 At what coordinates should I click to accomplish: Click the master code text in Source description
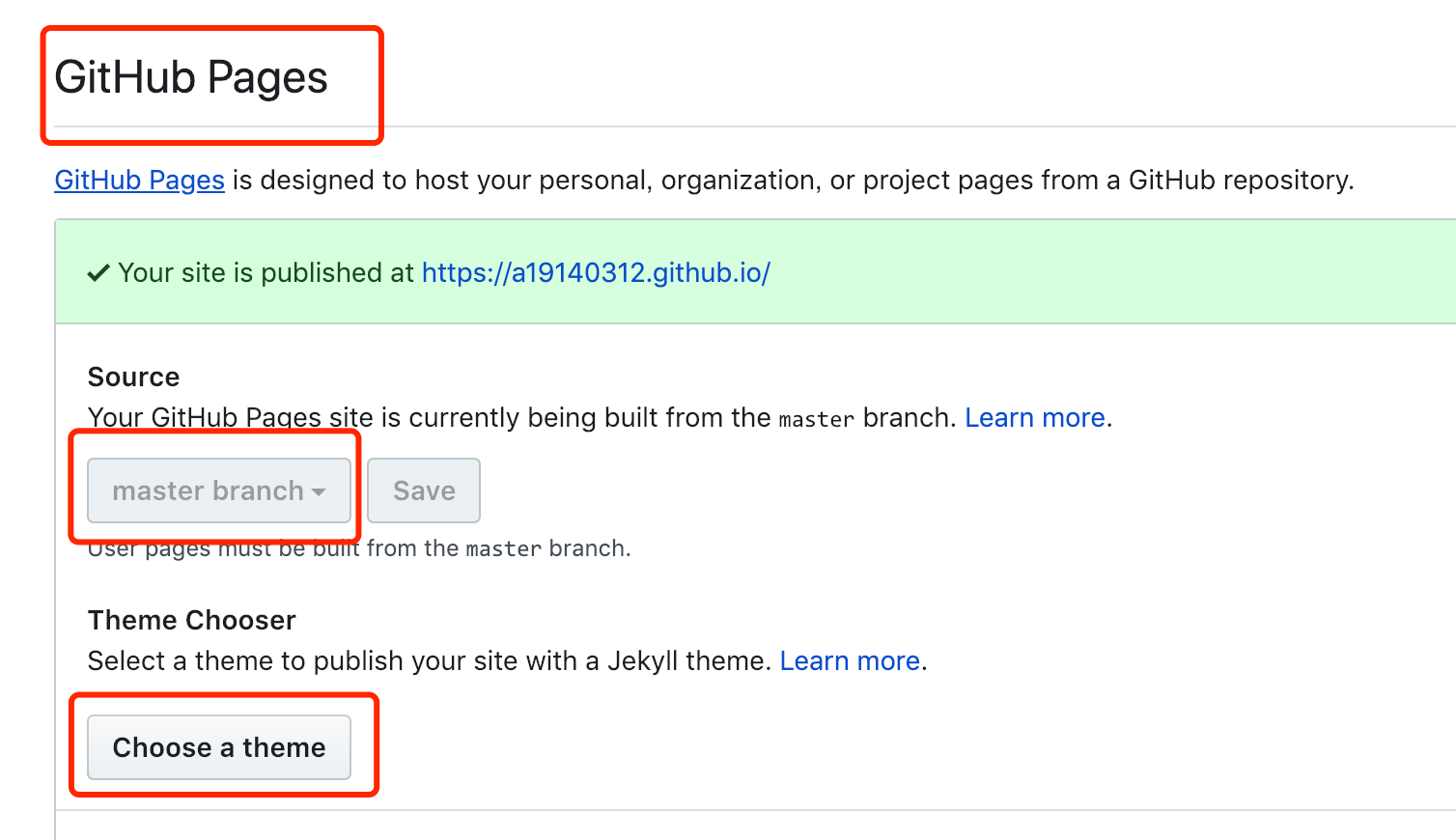815,418
